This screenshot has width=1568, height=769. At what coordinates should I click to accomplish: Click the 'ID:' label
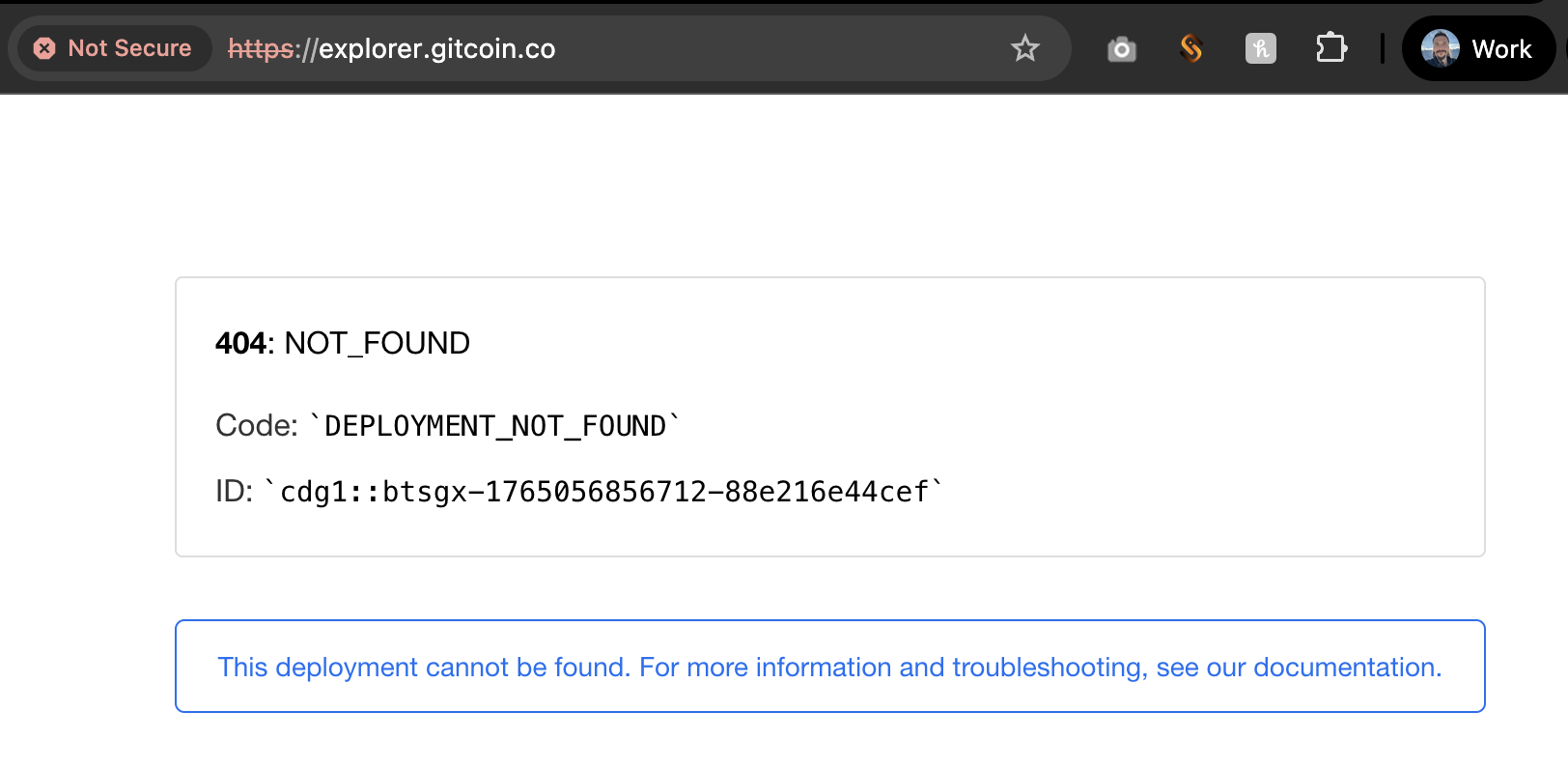tap(234, 492)
